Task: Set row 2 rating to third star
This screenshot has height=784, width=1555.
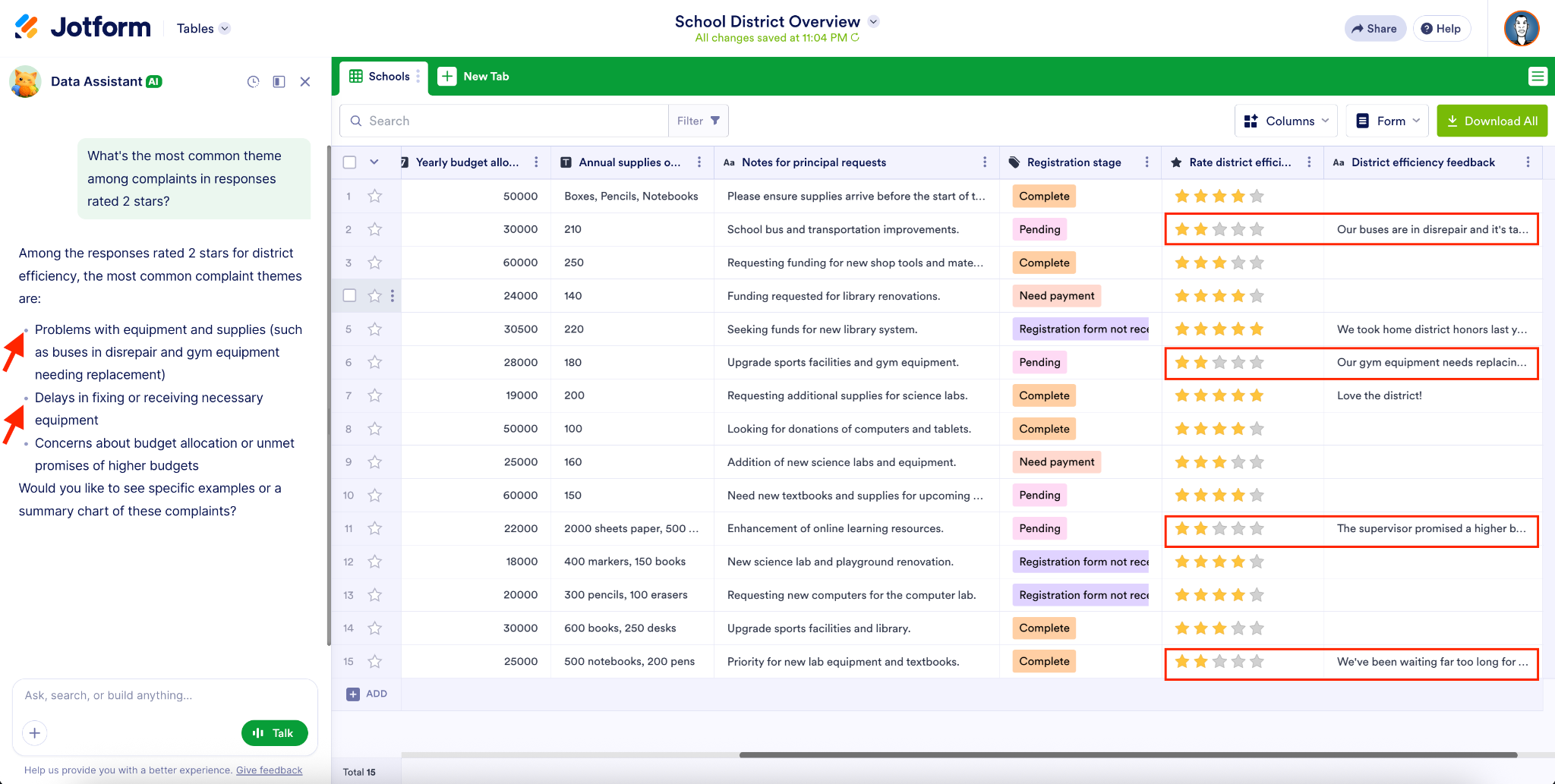Action: (1219, 229)
